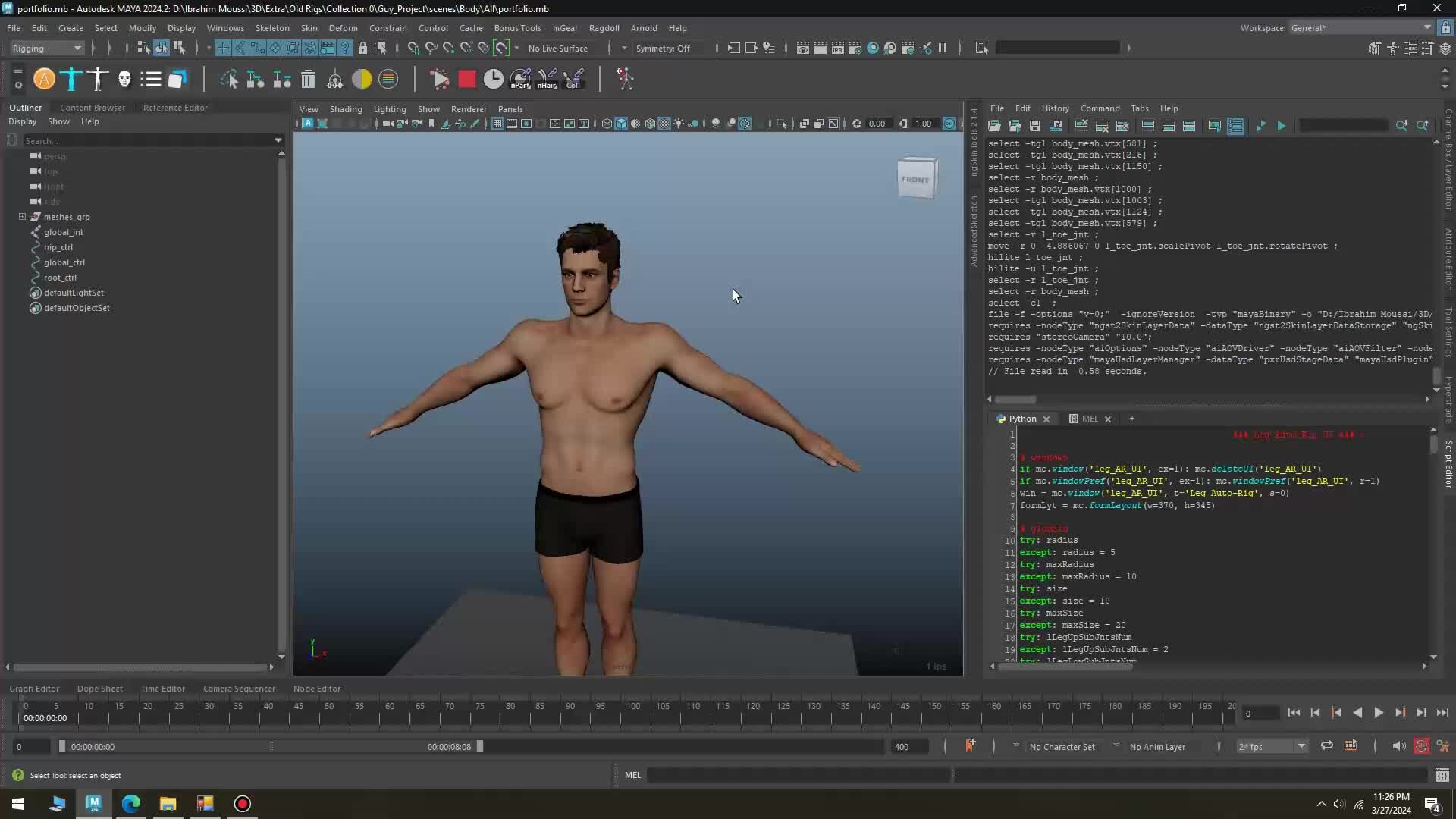1456x819 pixels.
Task: Click the Symmetry: Off button
Action: (663, 49)
